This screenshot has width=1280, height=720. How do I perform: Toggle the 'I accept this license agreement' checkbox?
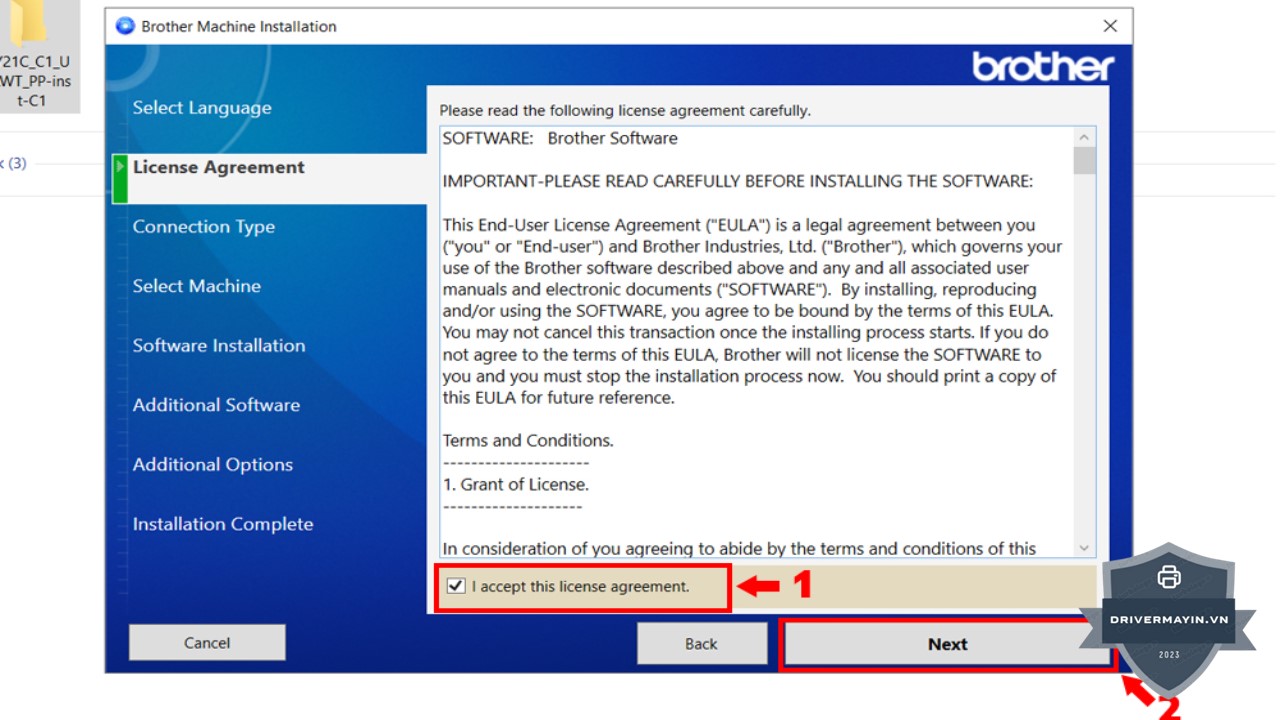click(x=456, y=586)
